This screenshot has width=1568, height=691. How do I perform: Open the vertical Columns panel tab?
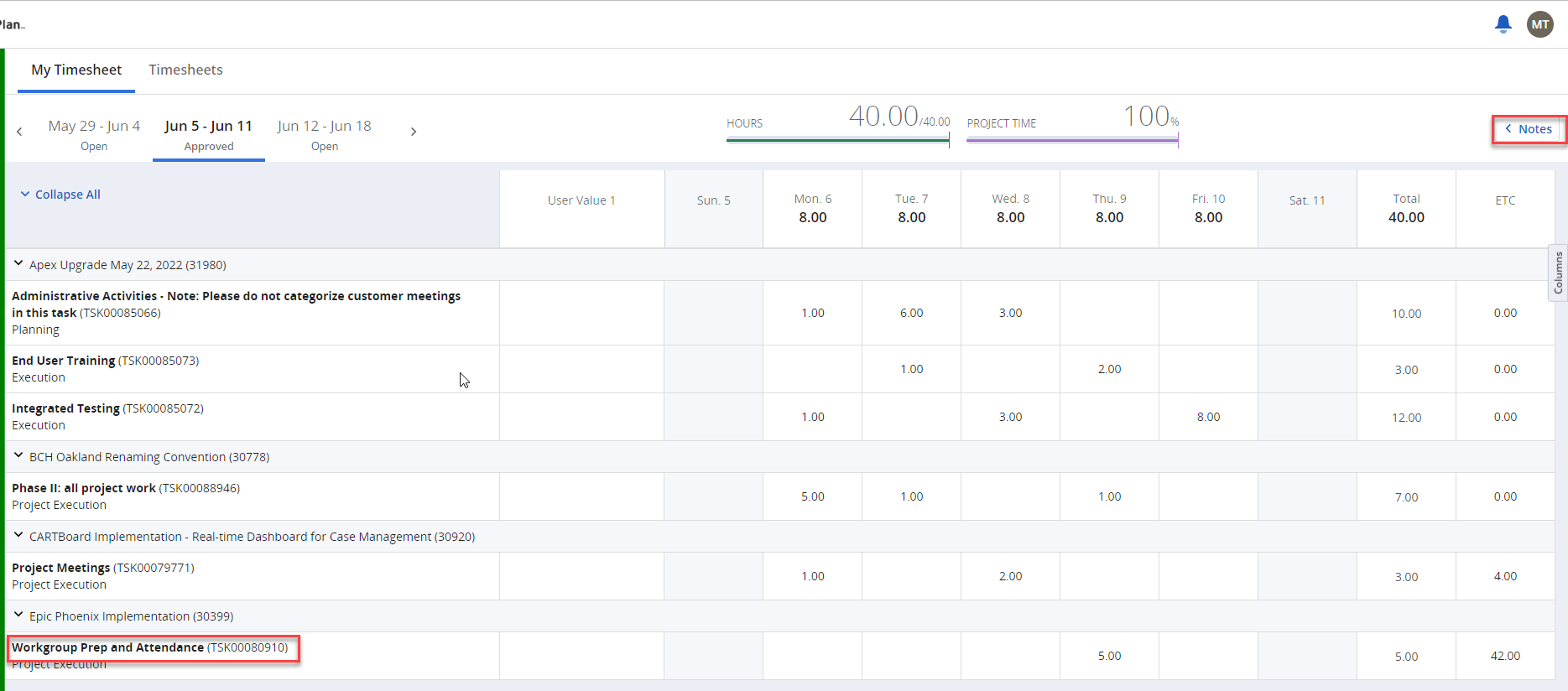point(1558,273)
